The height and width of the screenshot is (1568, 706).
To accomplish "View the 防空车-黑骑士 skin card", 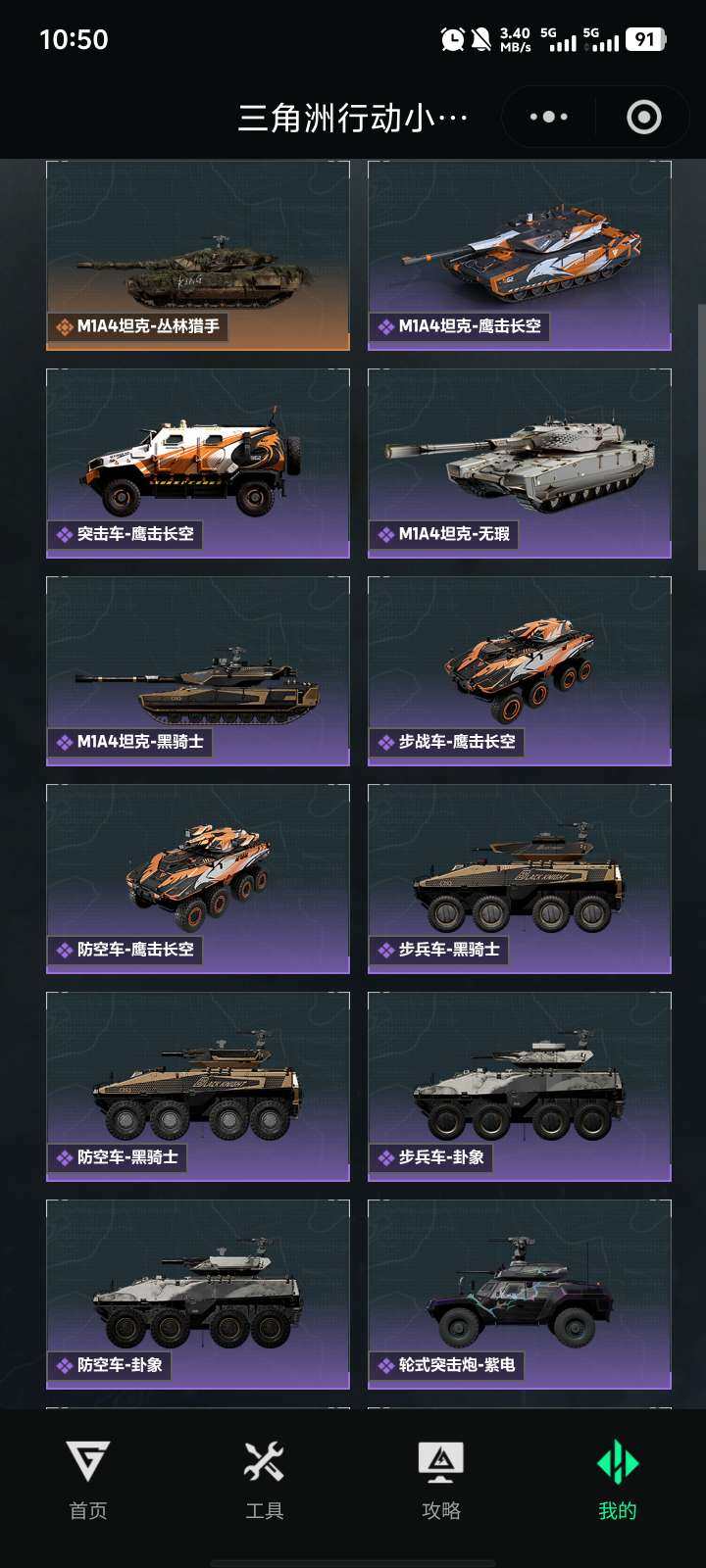I will tap(198, 1087).
